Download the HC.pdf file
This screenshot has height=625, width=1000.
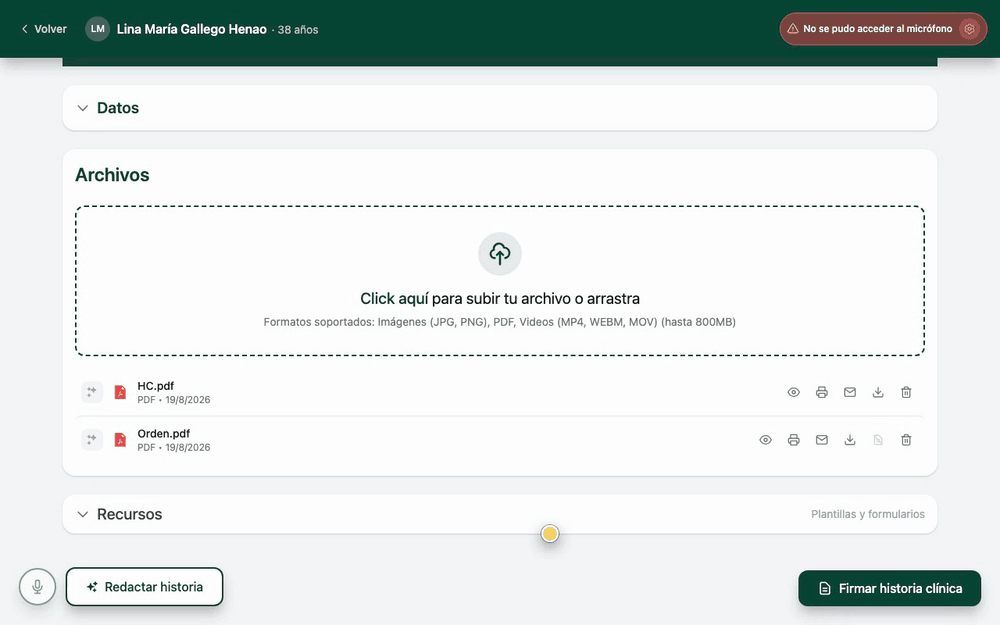coord(878,392)
